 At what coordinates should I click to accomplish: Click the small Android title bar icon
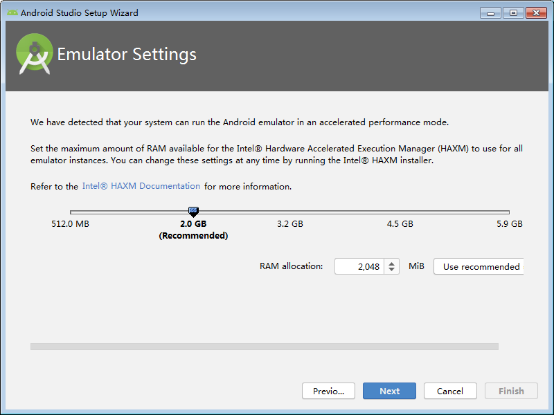coord(12,13)
